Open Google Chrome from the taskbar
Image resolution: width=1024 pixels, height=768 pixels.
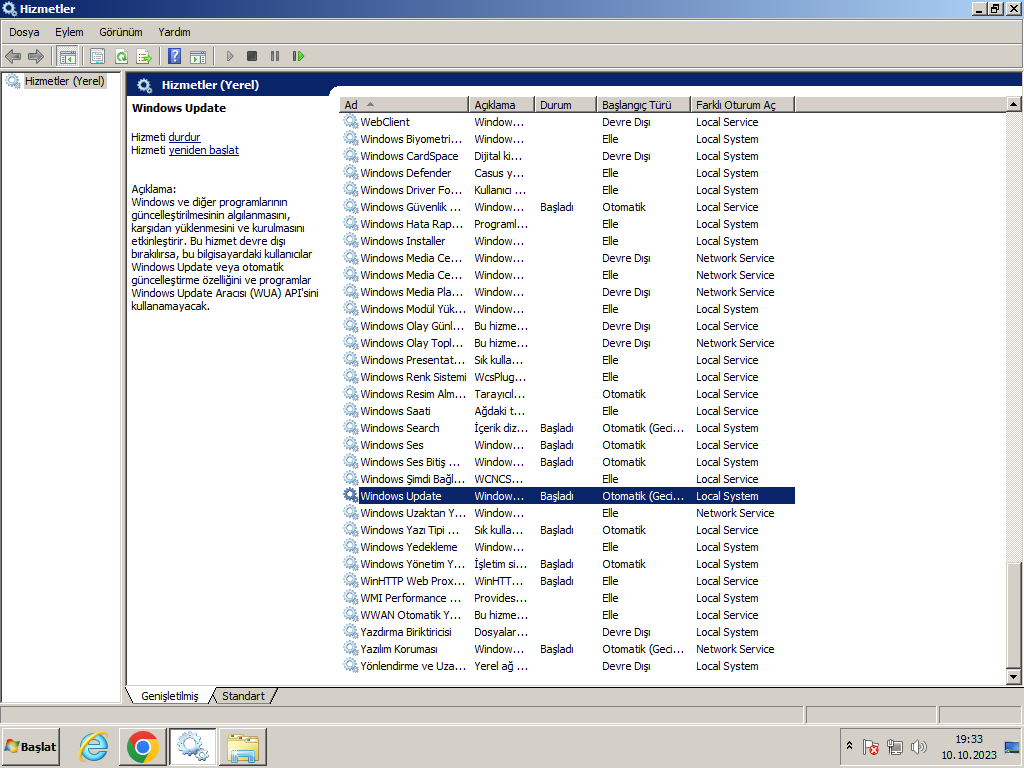click(142, 746)
